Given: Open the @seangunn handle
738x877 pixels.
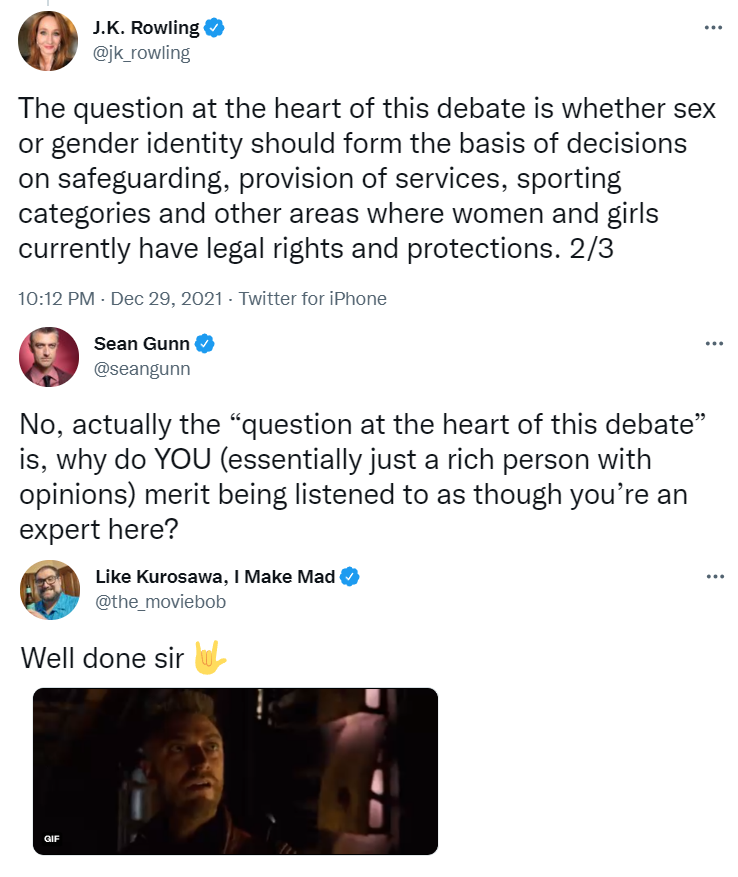Looking at the screenshot, I should (142, 369).
